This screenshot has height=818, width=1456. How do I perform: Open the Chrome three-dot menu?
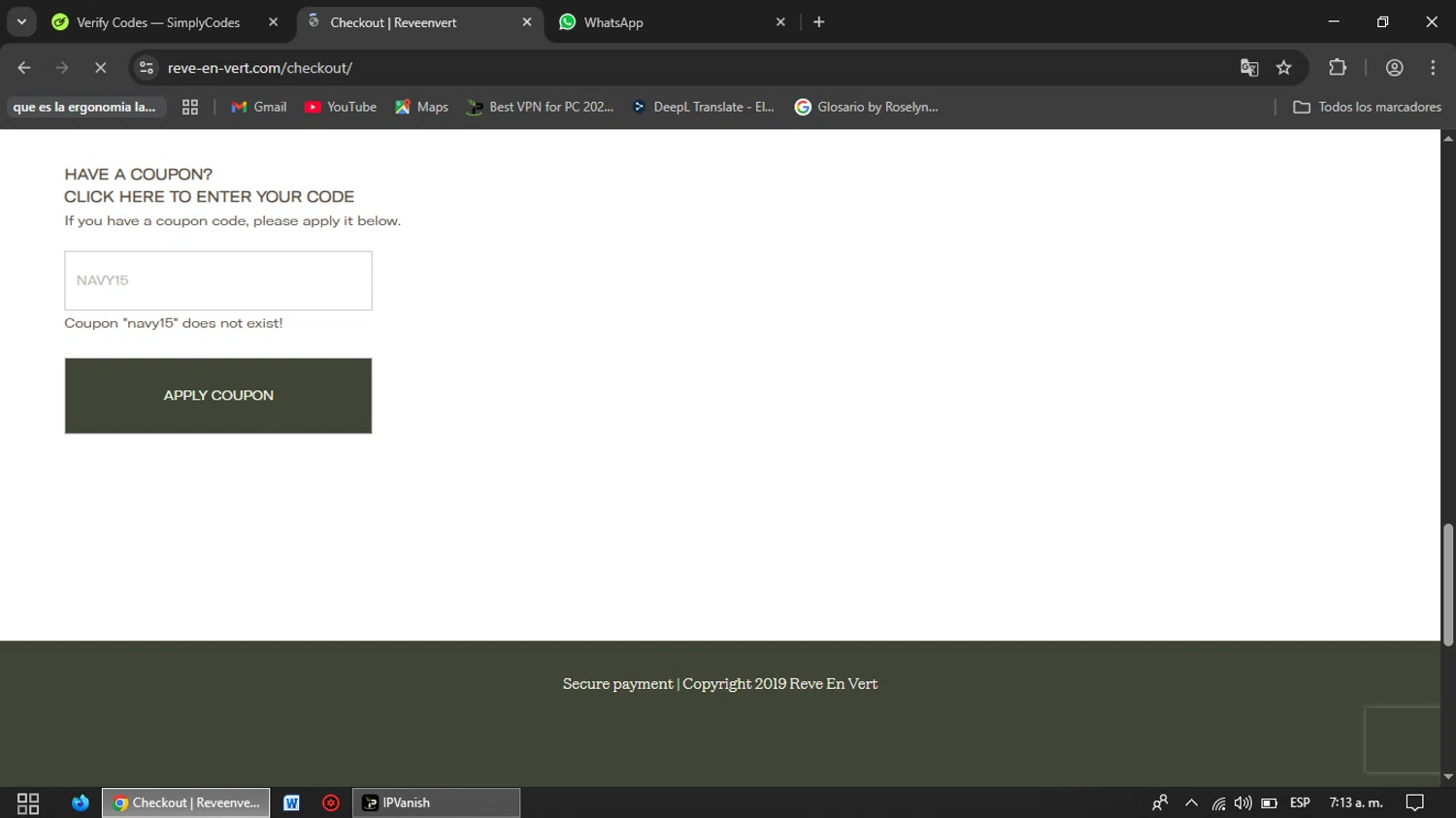pyautogui.click(x=1433, y=68)
